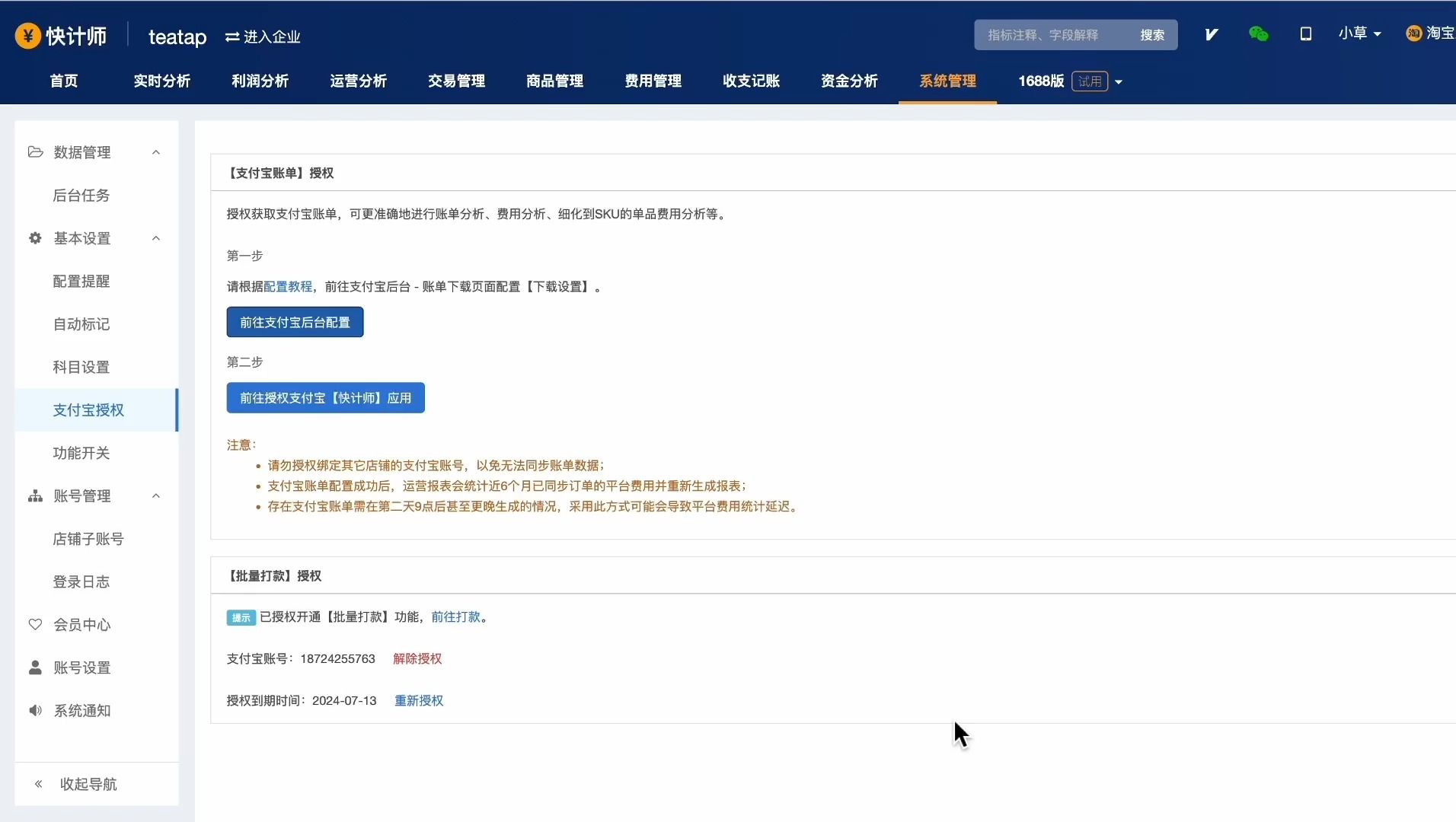Open the 小草 user dropdown
This screenshot has height=822, width=1456.
coord(1360,33)
